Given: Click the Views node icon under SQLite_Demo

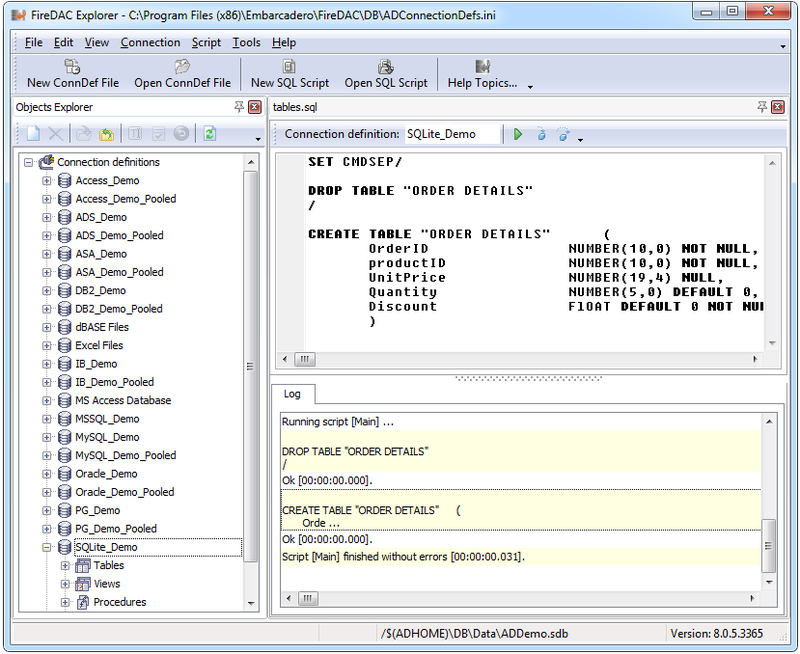Looking at the screenshot, I should coord(83,584).
